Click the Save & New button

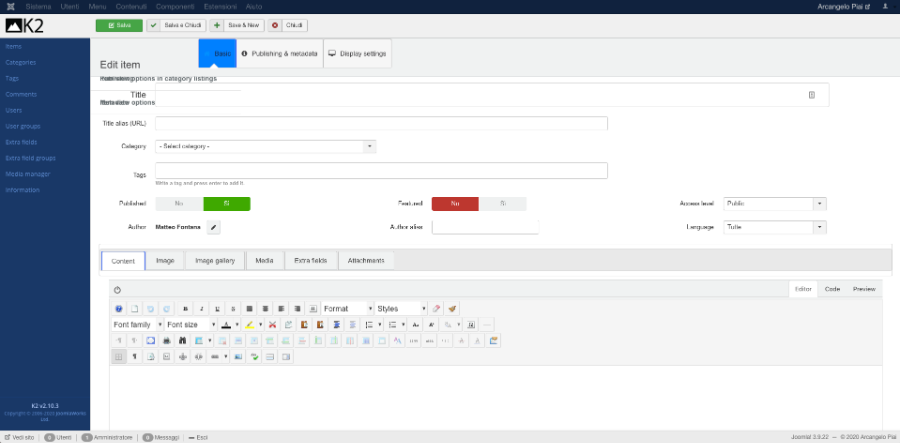(x=237, y=25)
